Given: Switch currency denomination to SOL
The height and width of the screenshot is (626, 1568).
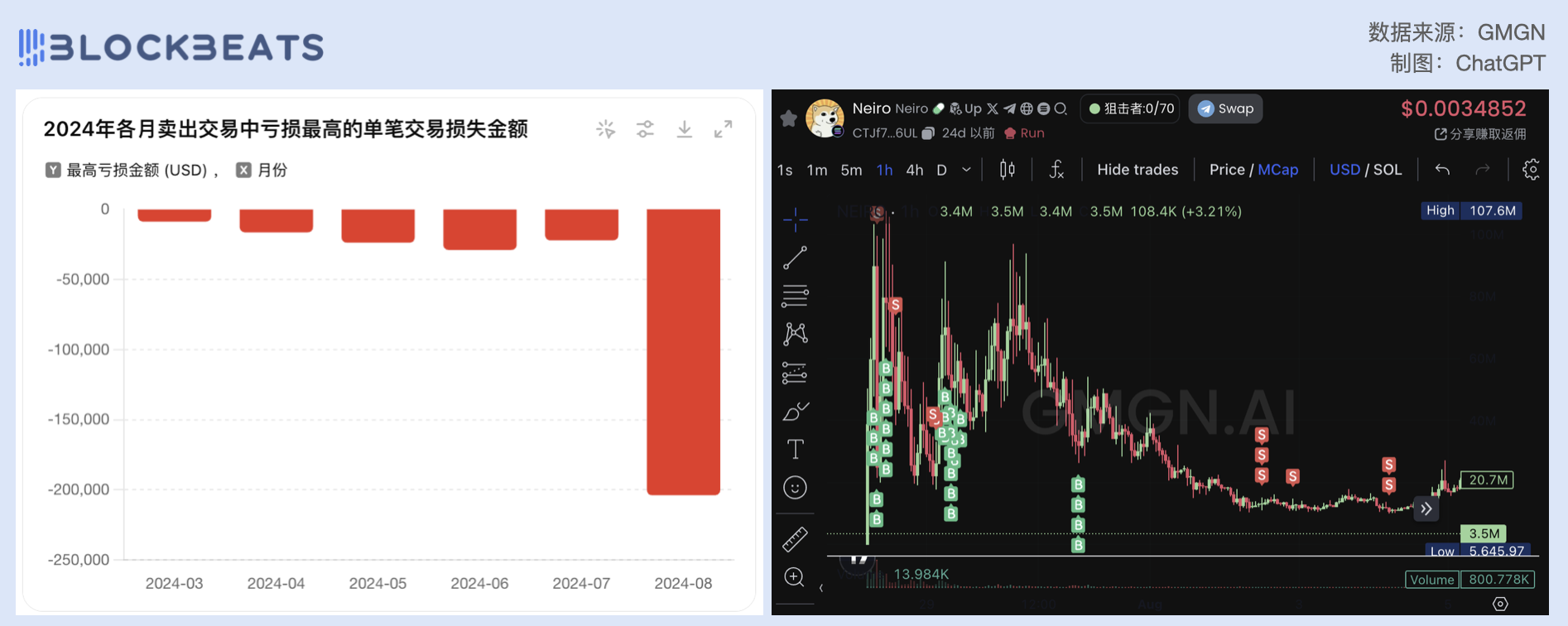Looking at the screenshot, I should point(1388,170).
